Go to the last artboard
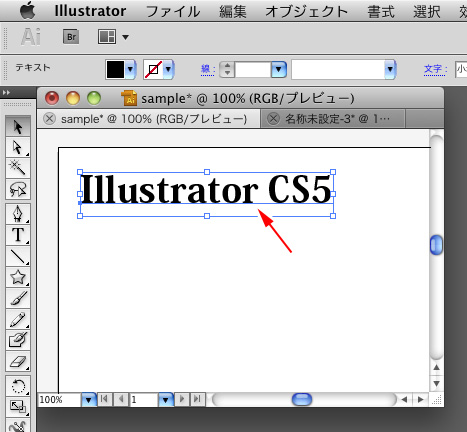The width and height of the screenshot is (467, 432). pos(197,399)
